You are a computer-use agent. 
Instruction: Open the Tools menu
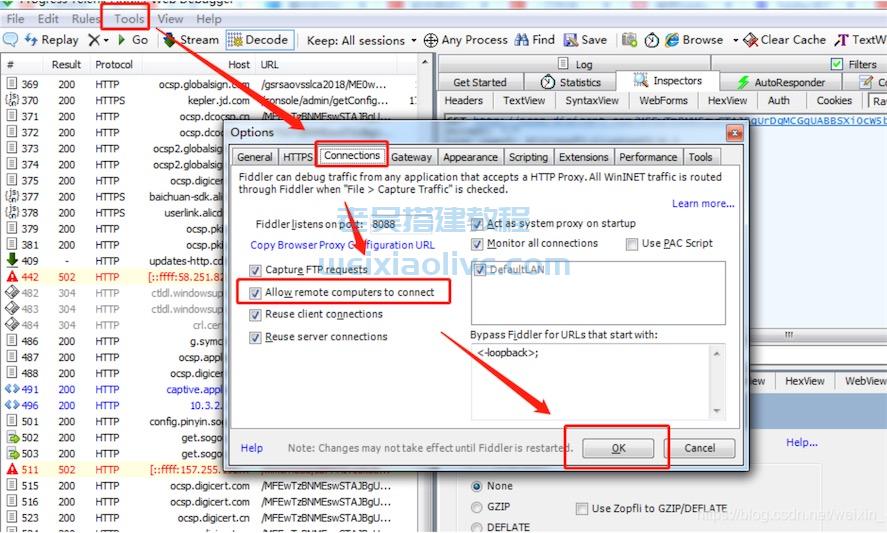(x=129, y=19)
